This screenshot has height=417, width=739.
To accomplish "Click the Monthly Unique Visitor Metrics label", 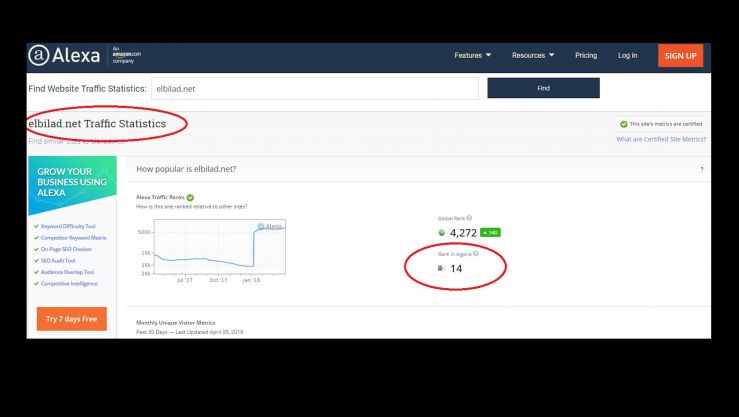I will 175,323.
